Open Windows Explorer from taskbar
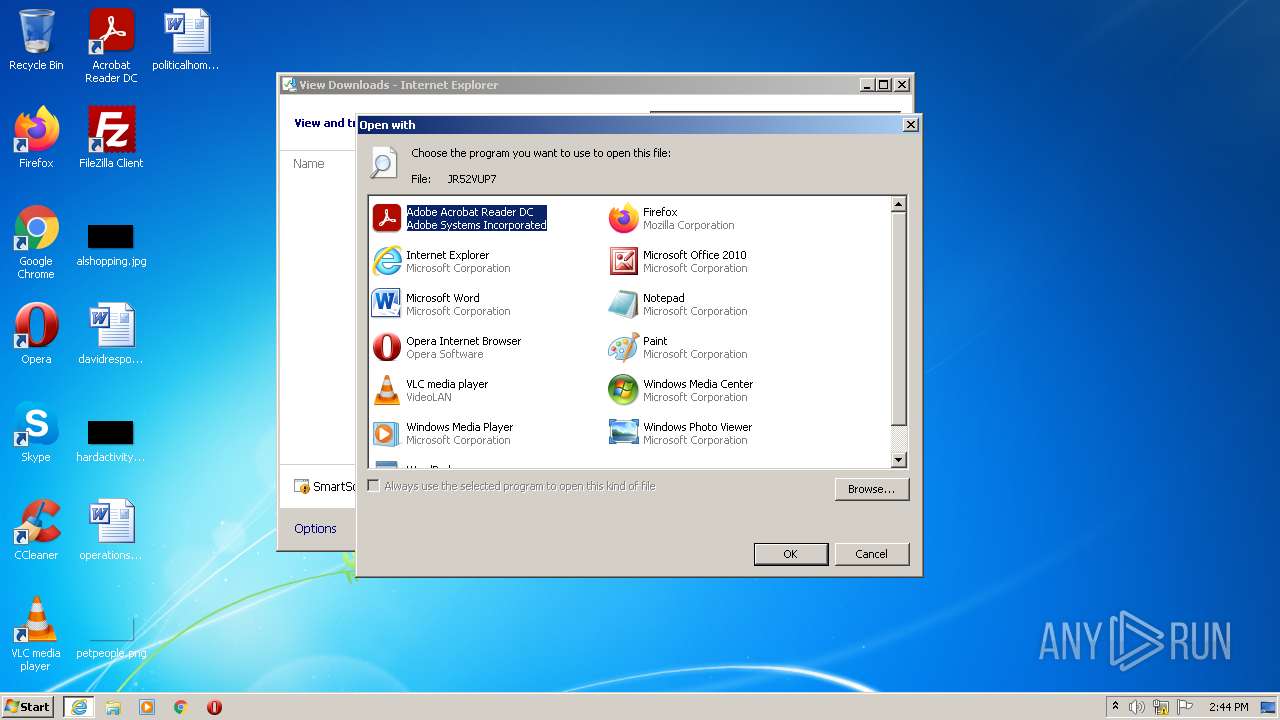This screenshot has width=1280, height=720. [x=113, y=707]
